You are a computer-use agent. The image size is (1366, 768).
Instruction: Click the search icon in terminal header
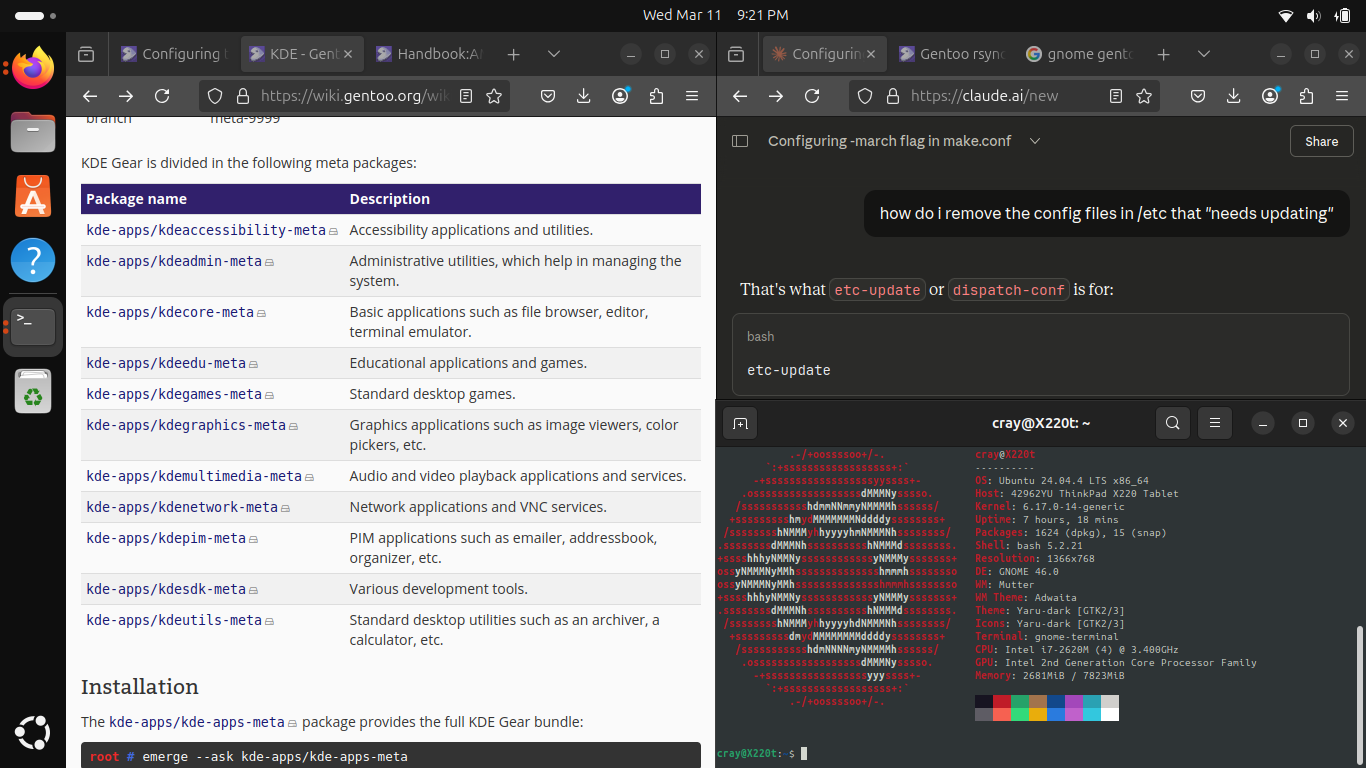coord(1172,423)
